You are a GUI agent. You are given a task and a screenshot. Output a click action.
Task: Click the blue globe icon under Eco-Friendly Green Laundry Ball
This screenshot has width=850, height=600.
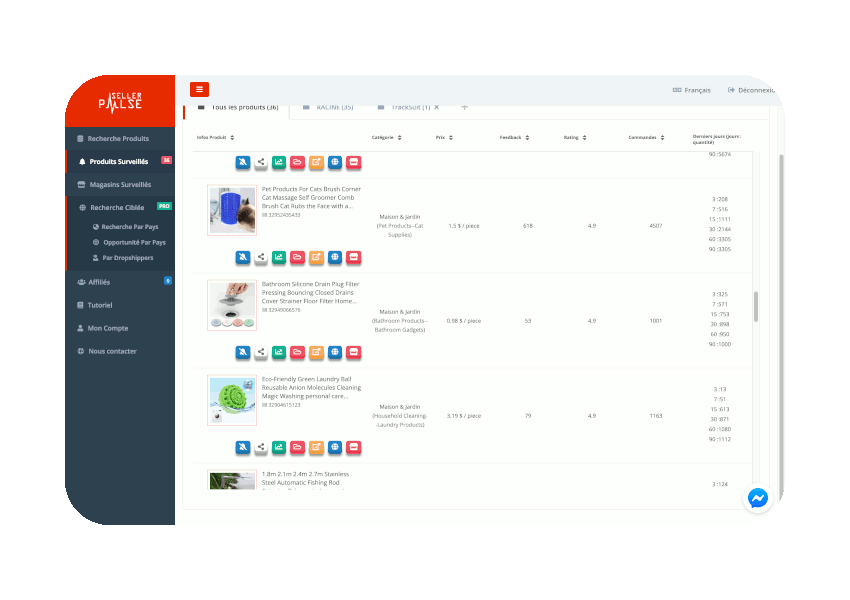pyautogui.click(x=335, y=447)
